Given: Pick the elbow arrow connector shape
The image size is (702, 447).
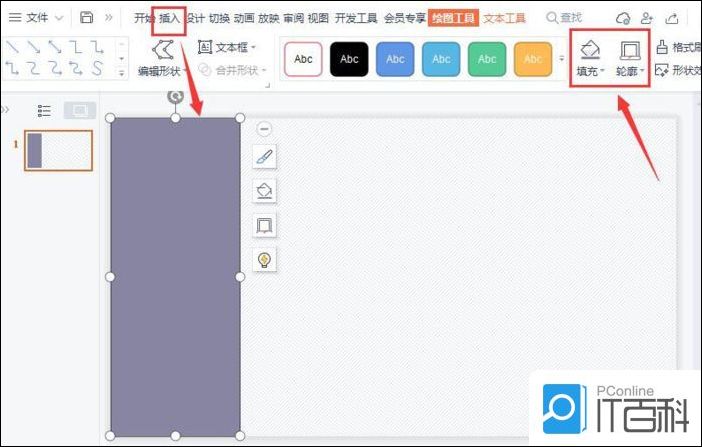Looking at the screenshot, I should coord(97,47).
